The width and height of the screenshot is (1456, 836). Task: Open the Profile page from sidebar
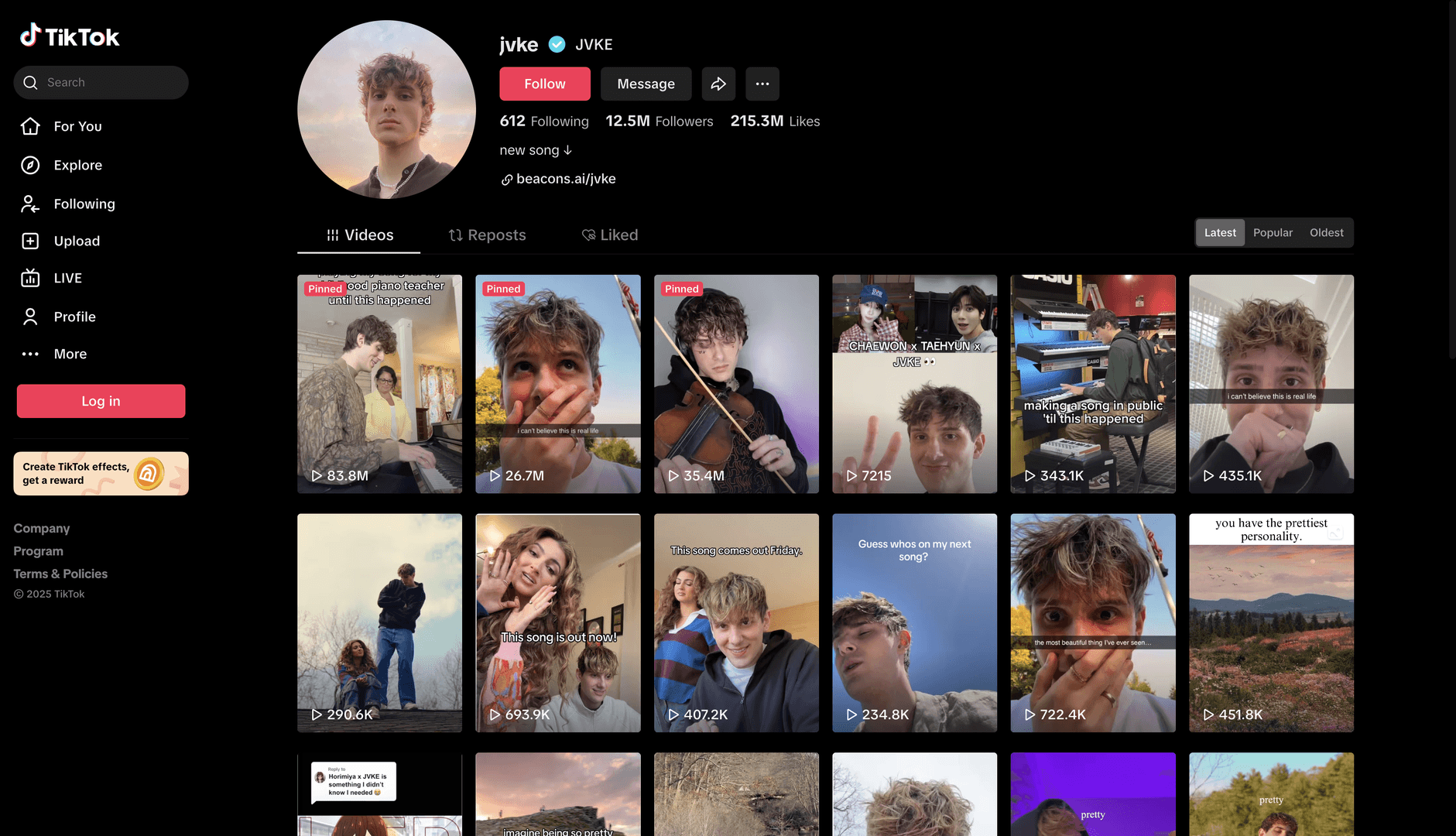coord(74,317)
